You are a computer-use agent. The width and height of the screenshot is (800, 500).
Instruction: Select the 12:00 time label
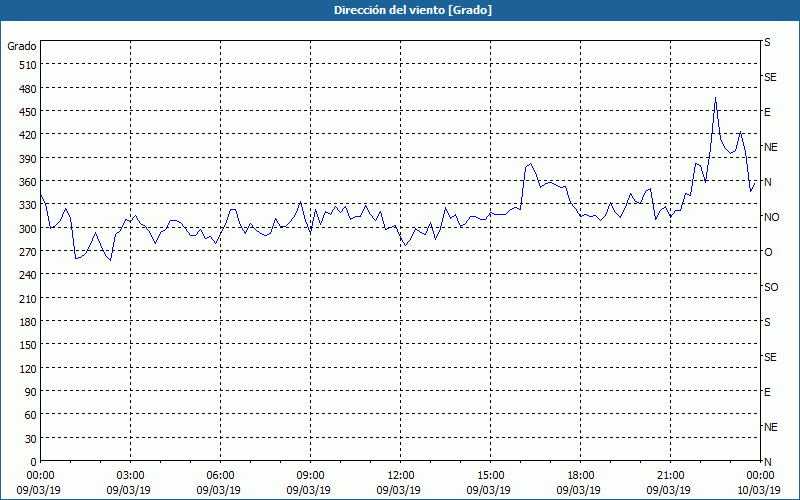(x=401, y=476)
